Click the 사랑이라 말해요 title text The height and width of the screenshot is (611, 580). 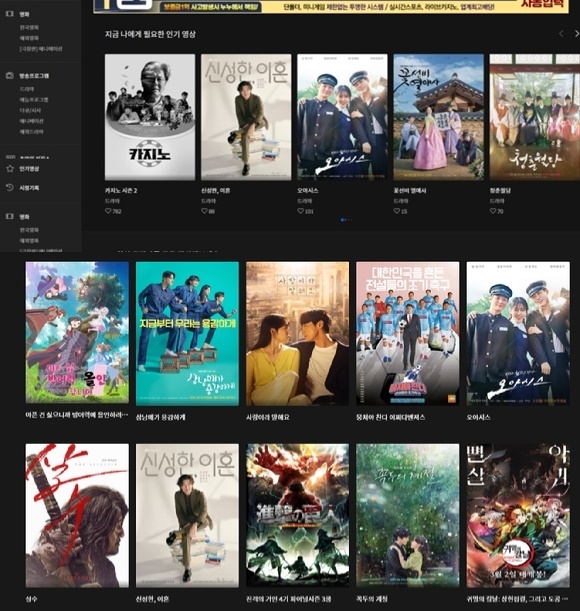click(x=267, y=417)
